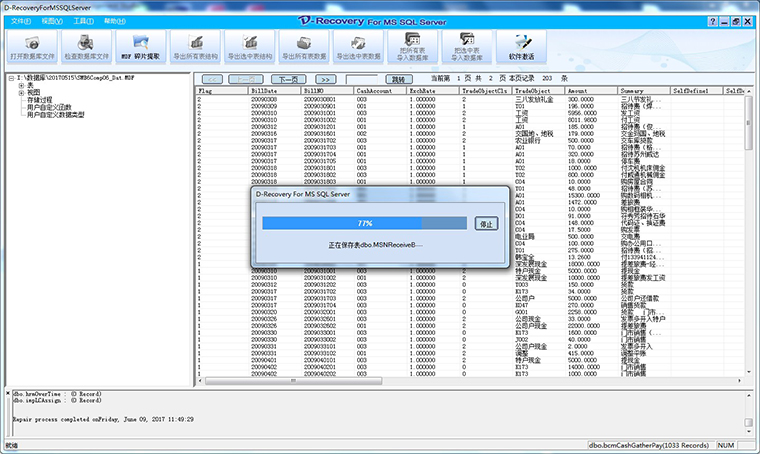The height and width of the screenshot is (454, 760).
Task: Click the data grid horizontal scrollbar thumb
Action: coord(294,381)
